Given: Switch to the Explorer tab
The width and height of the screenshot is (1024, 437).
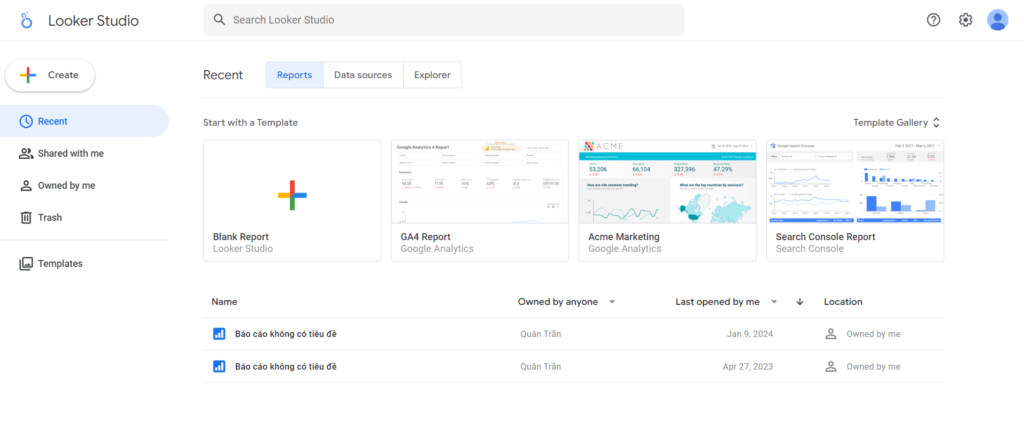Looking at the screenshot, I should [432, 75].
